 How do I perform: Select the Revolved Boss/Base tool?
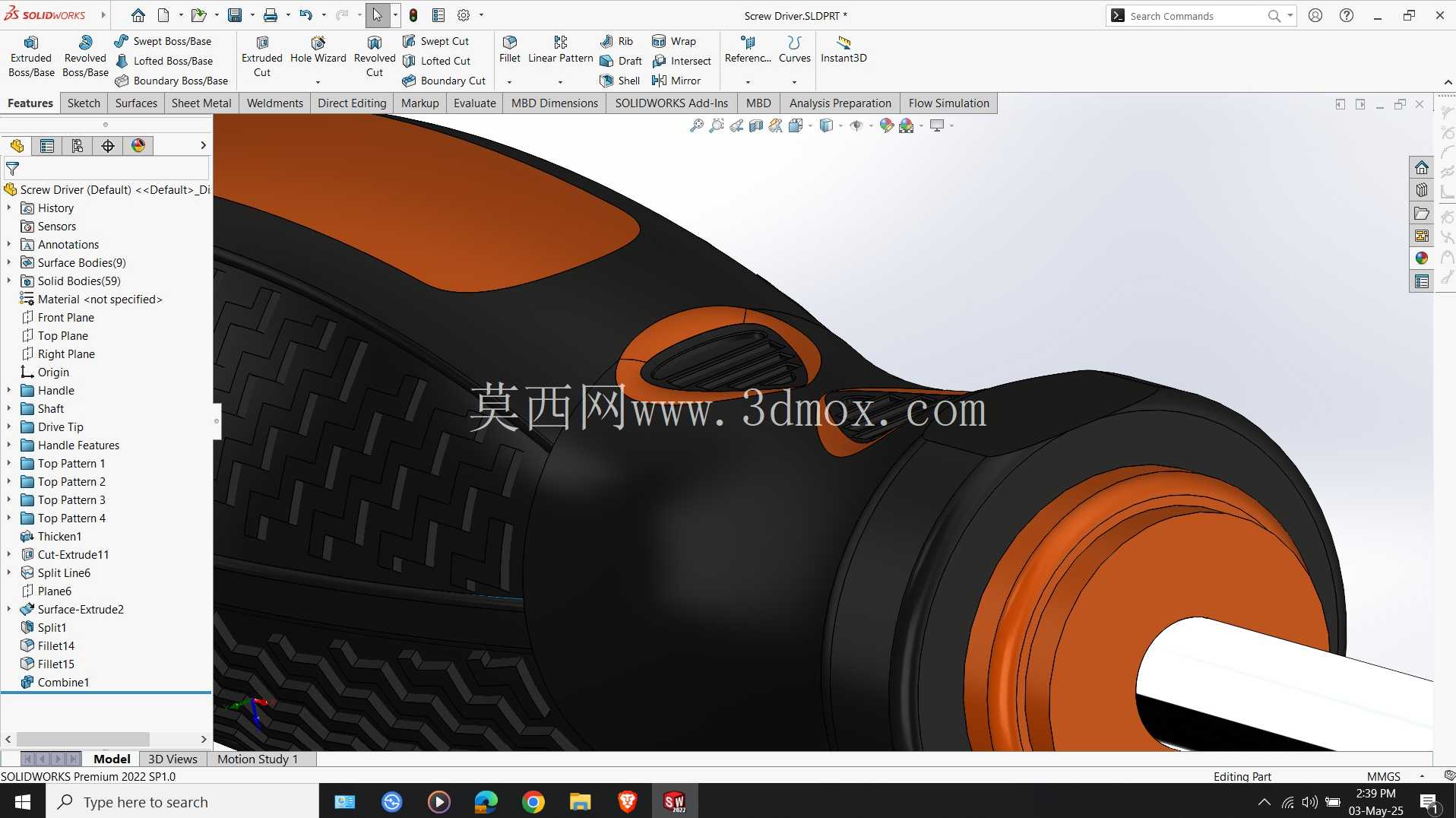(85, 56)
